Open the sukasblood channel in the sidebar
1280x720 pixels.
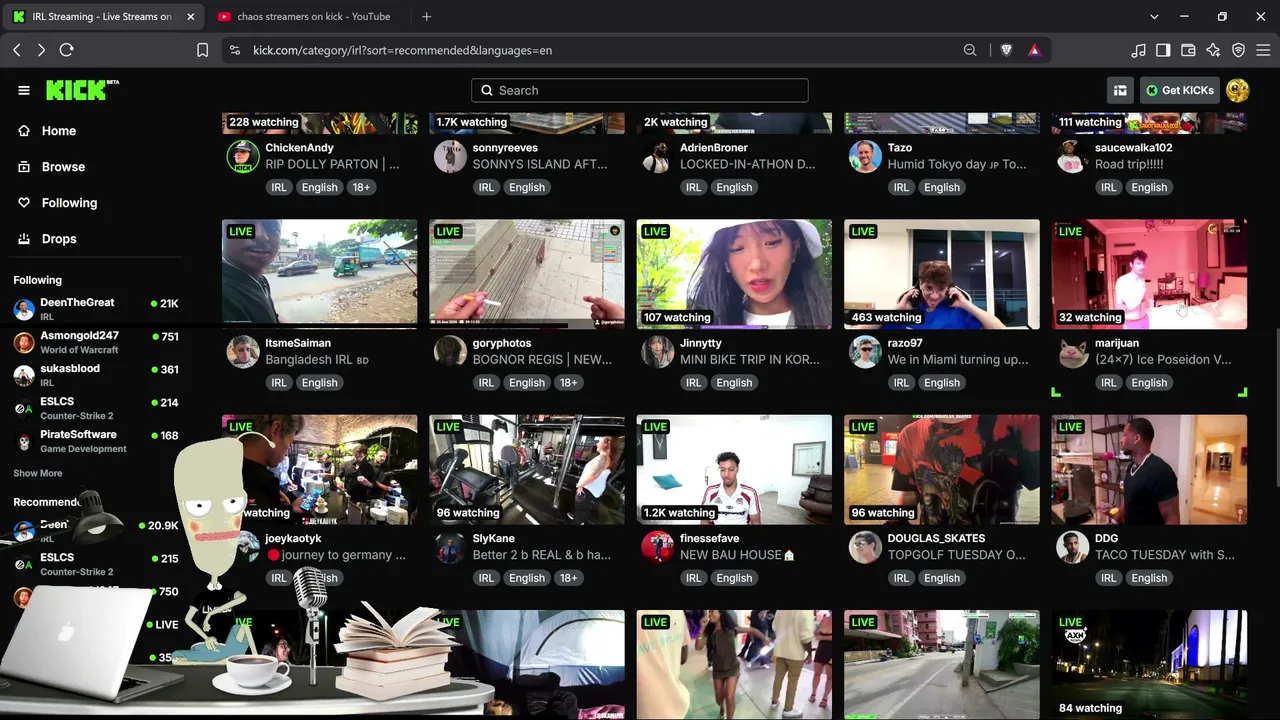[96, 375]
